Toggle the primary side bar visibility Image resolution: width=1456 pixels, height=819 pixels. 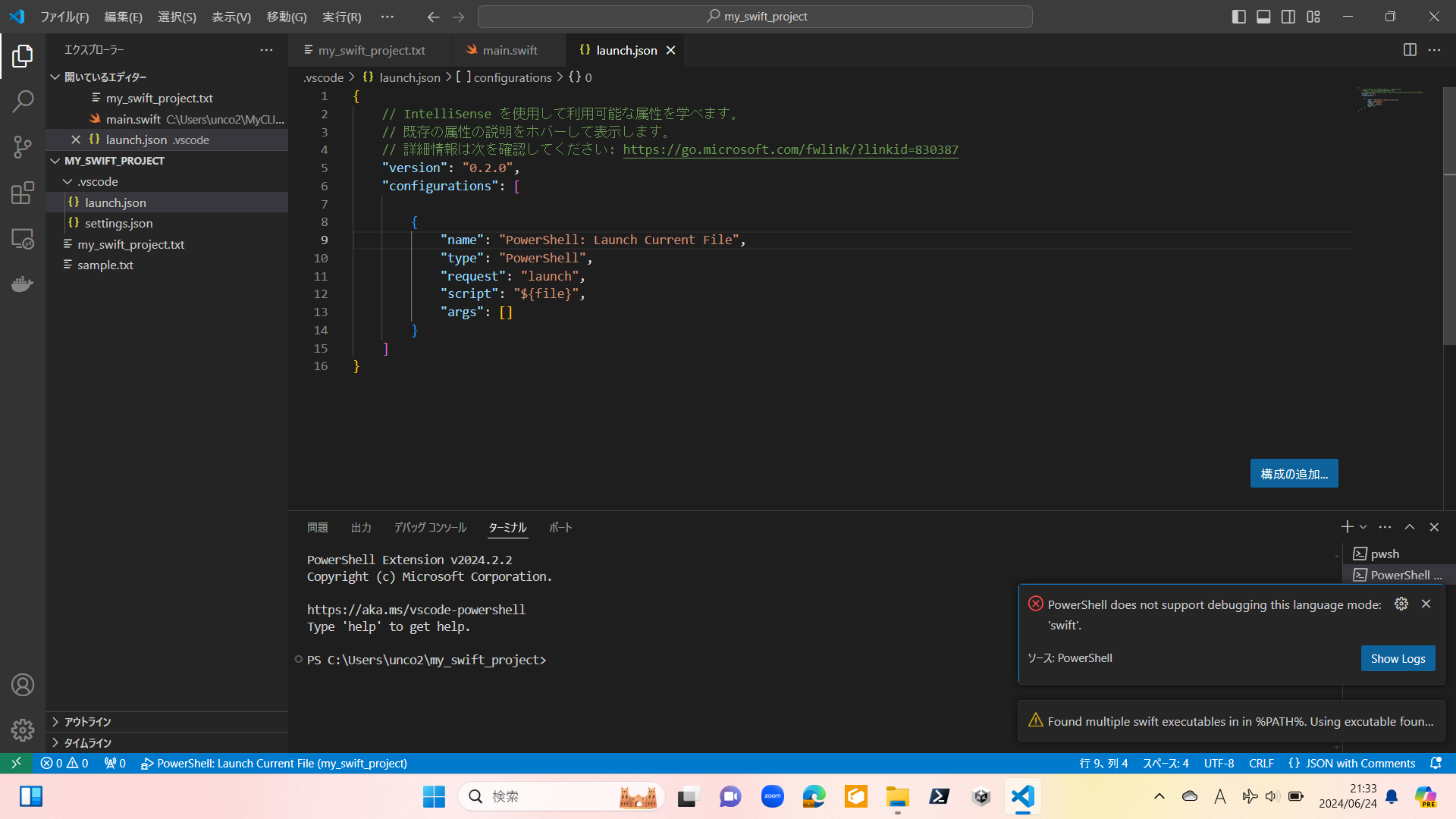click(x=1238, y=17)
